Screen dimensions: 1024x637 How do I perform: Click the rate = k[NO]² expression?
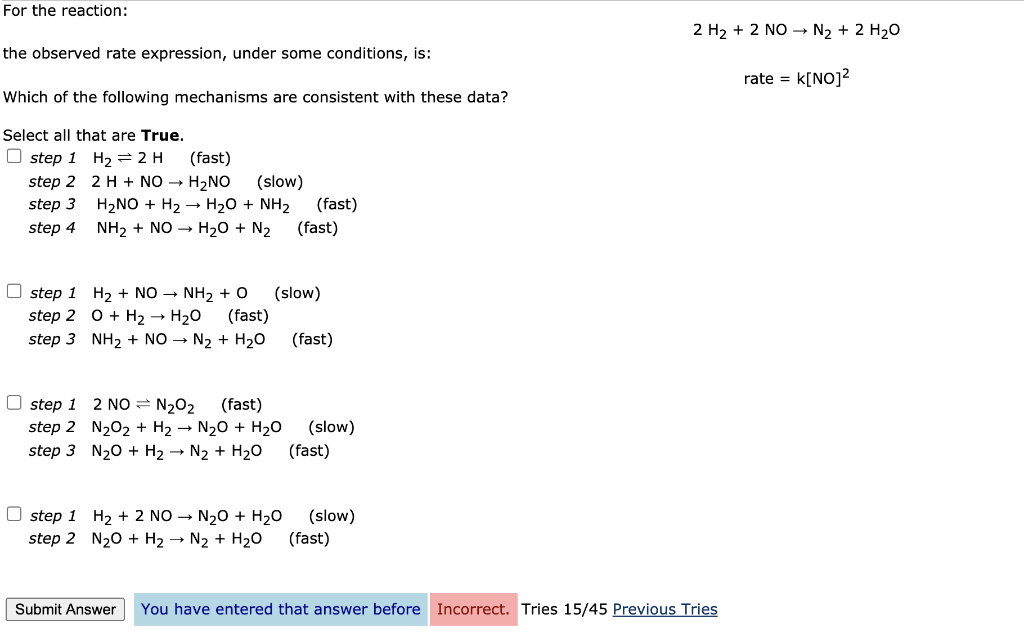pyautogui.click(x=797, y=77)
